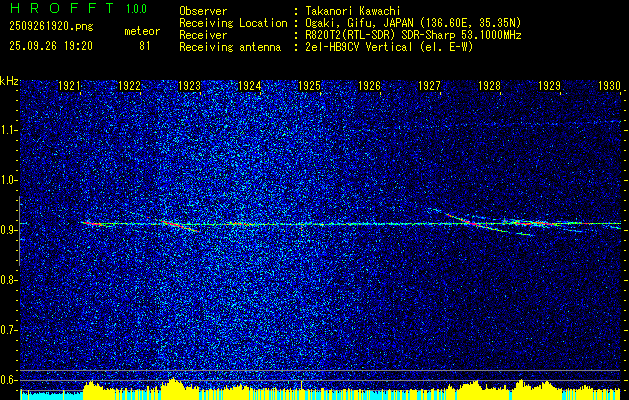
Task: Click the 1930 time marker
Action: (x=609, y=85)
